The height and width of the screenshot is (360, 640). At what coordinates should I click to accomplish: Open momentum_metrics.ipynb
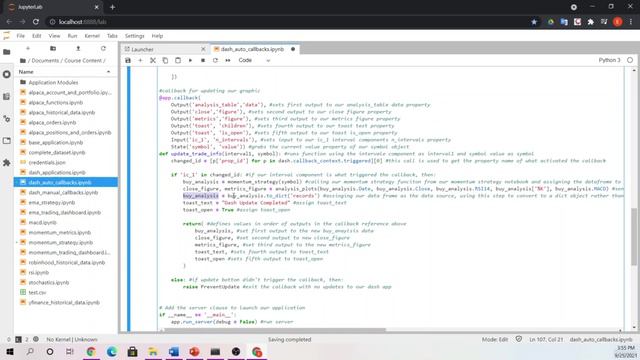tap(60, 232)
